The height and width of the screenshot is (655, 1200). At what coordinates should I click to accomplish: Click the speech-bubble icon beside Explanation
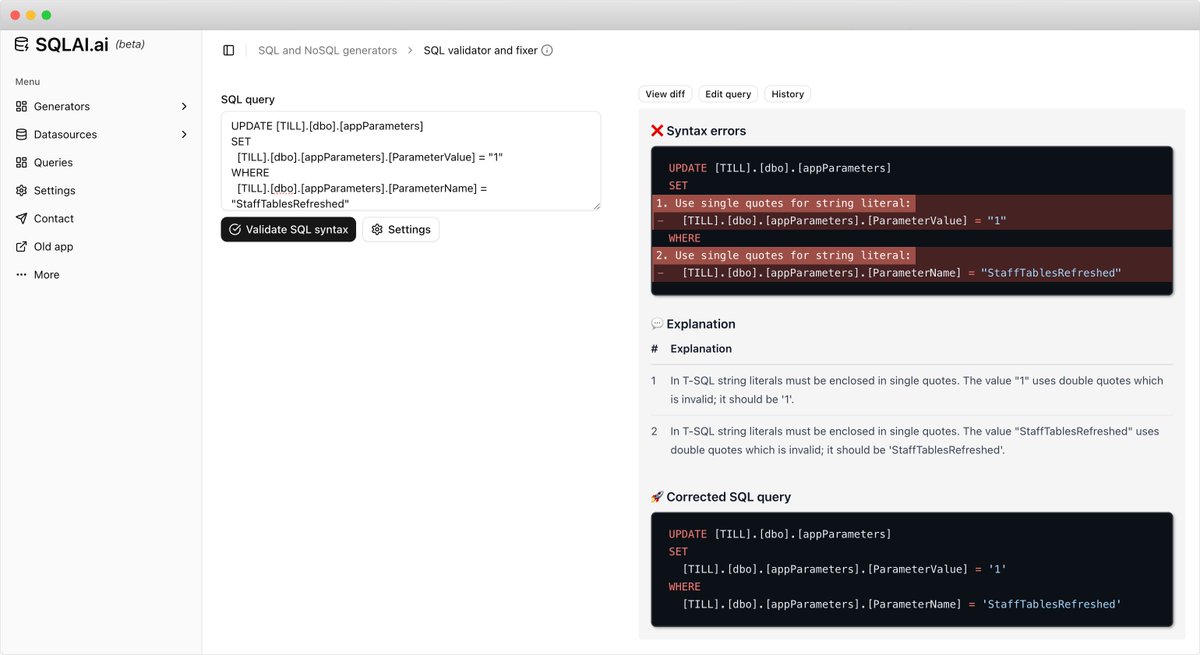[656, 323]
